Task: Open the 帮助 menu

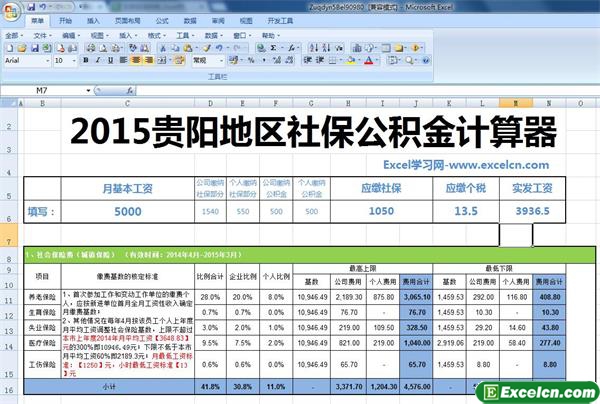Action: click(271, 36)
